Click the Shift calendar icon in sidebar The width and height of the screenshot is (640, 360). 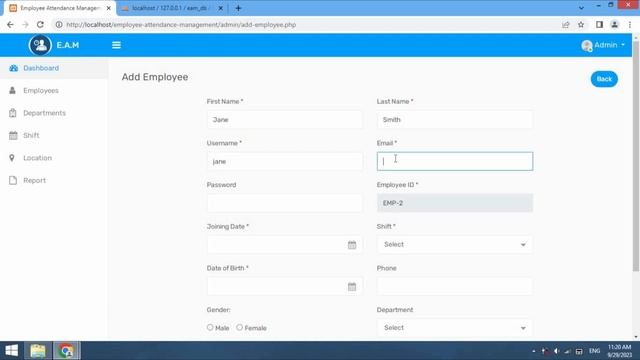13,136
